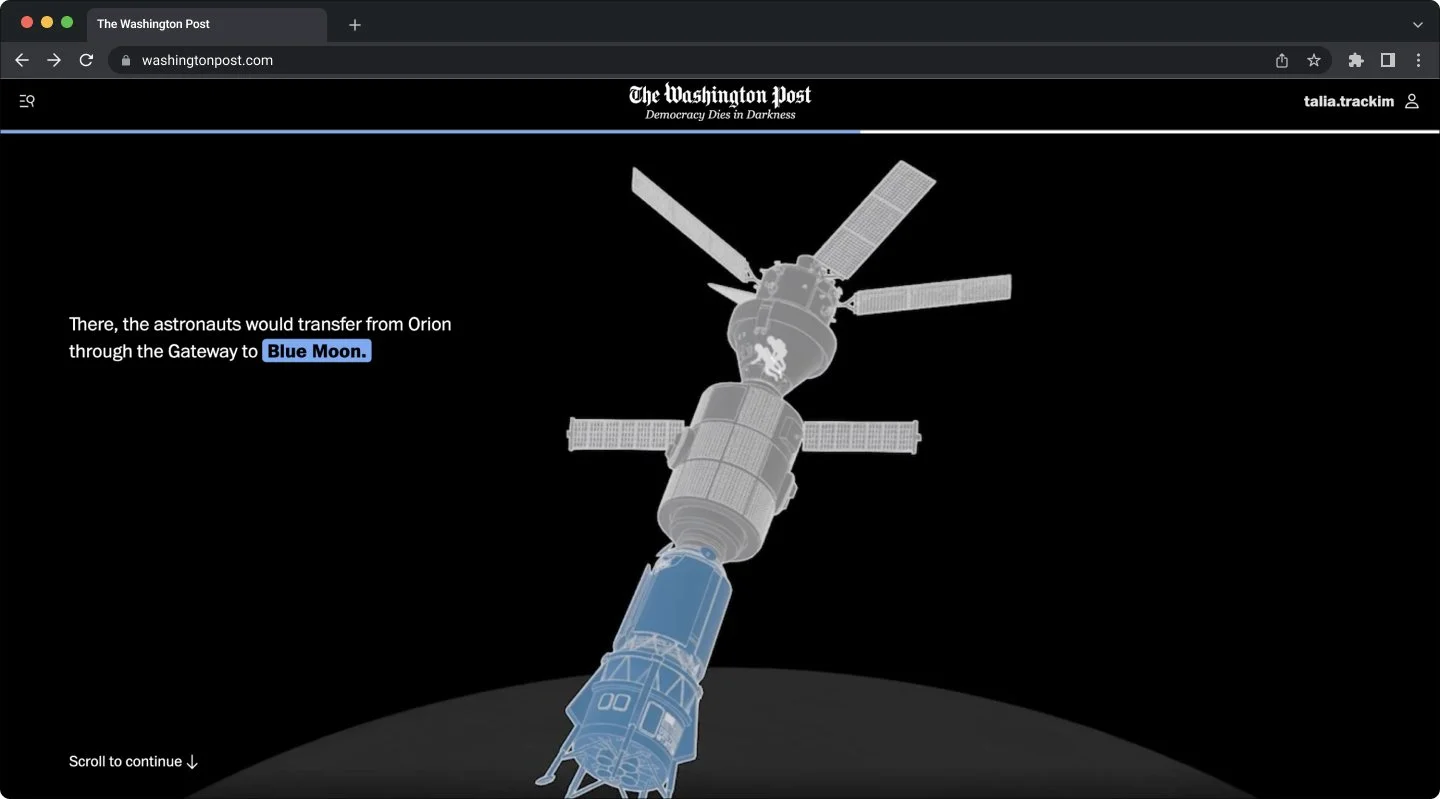
Task: Open a new tab with the plus button
Action: 355,24
